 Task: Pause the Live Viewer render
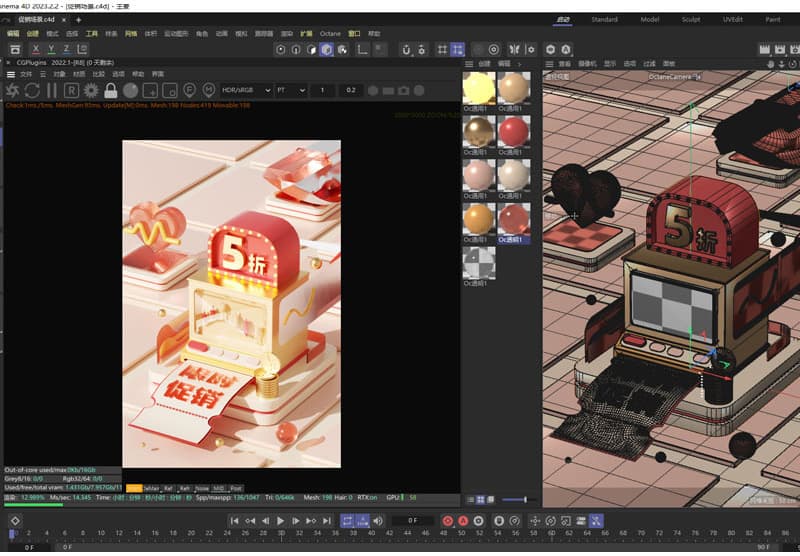tap(52, 91)
